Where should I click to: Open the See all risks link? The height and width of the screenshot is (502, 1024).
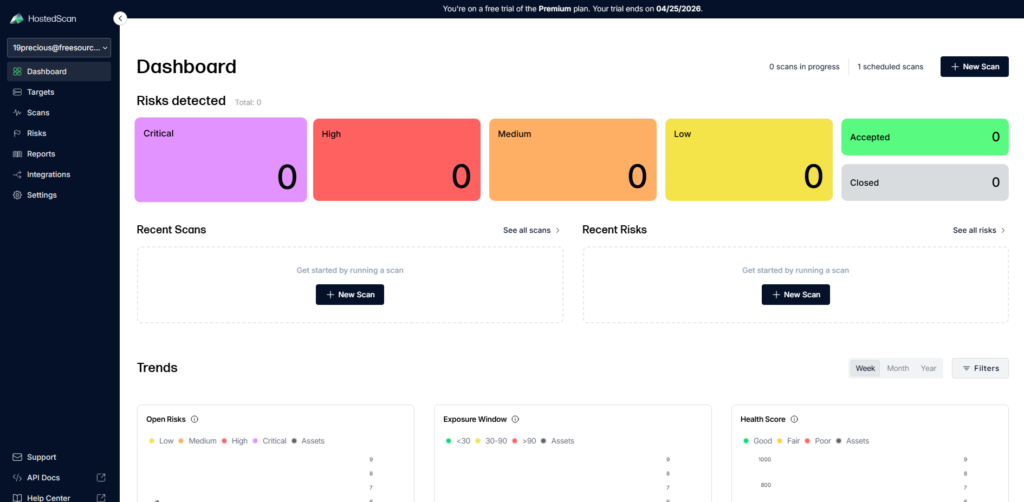[x=978, y=230]
